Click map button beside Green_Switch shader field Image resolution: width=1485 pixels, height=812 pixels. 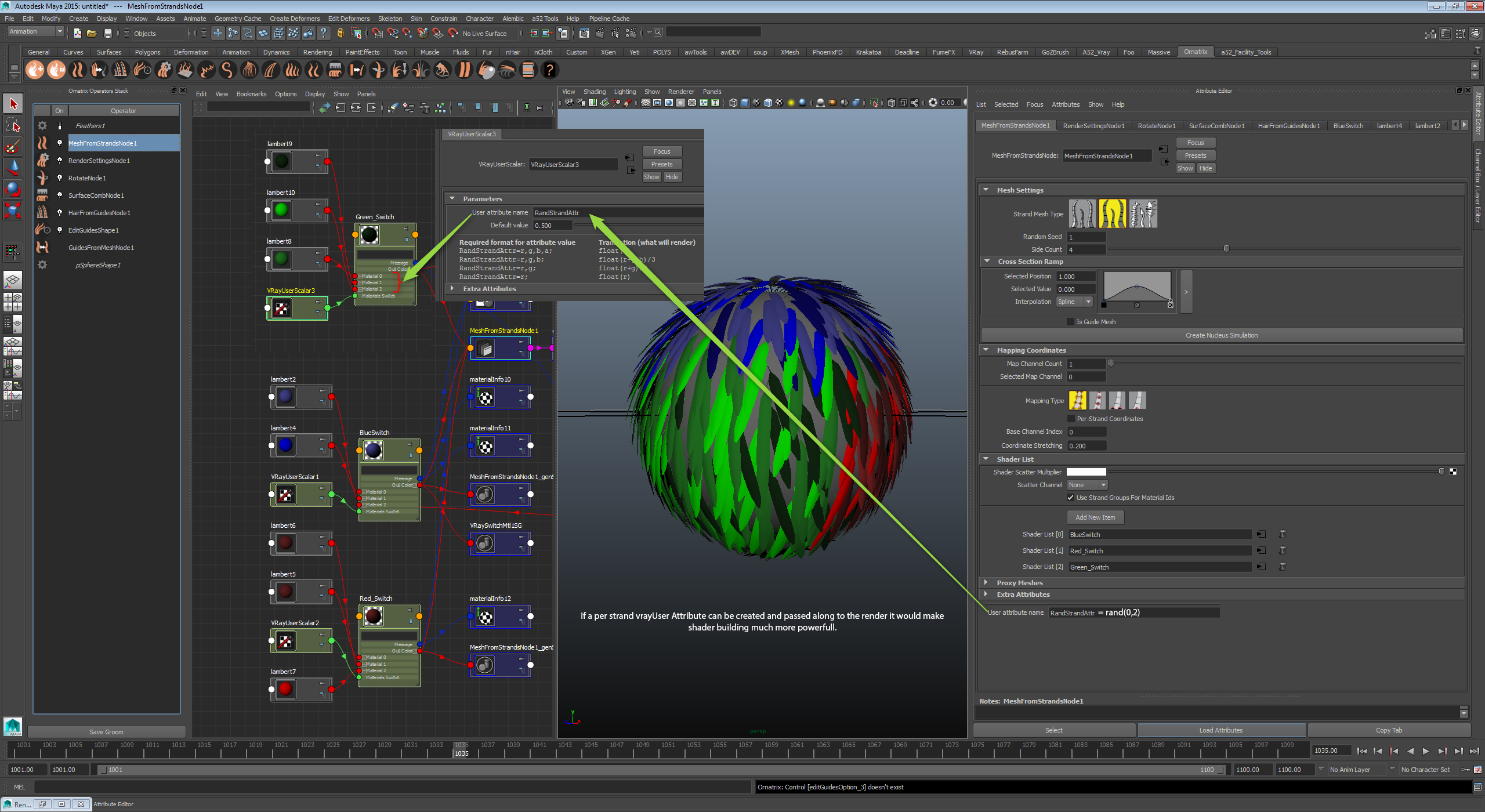click(1261, 567)
